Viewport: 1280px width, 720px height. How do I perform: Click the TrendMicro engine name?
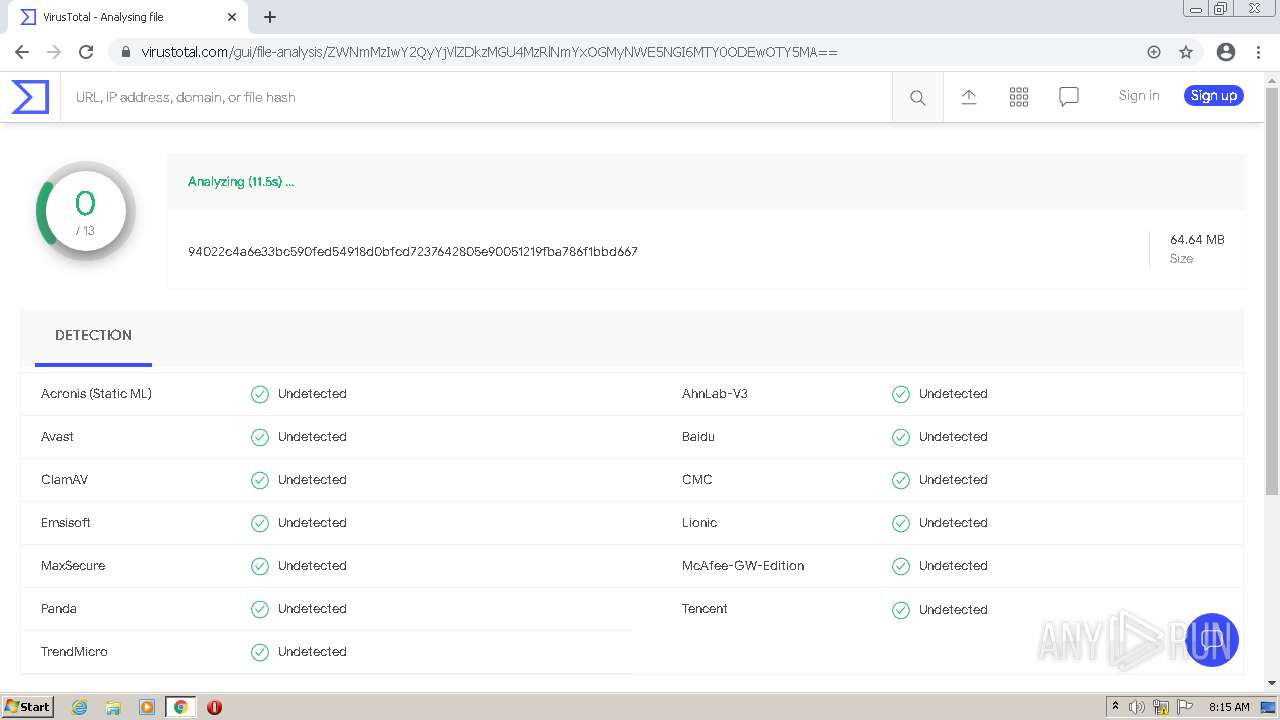tap(74, 651)
